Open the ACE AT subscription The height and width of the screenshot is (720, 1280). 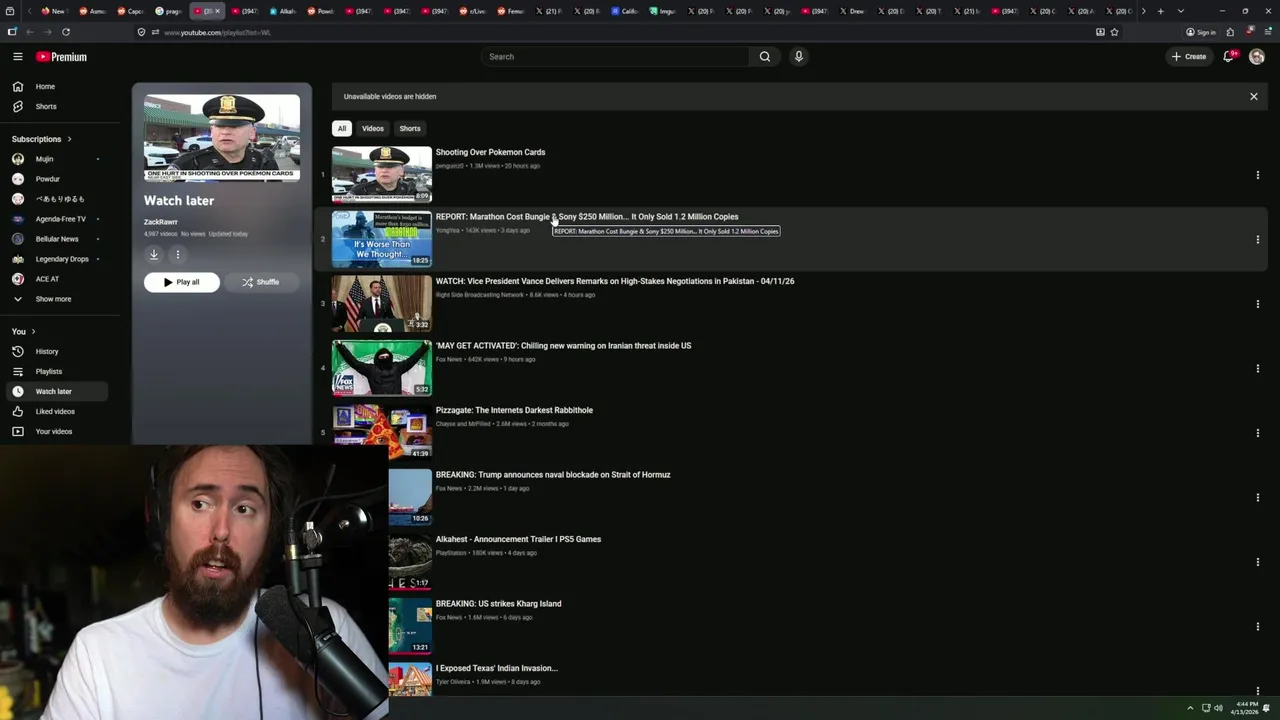pos(57,279)
